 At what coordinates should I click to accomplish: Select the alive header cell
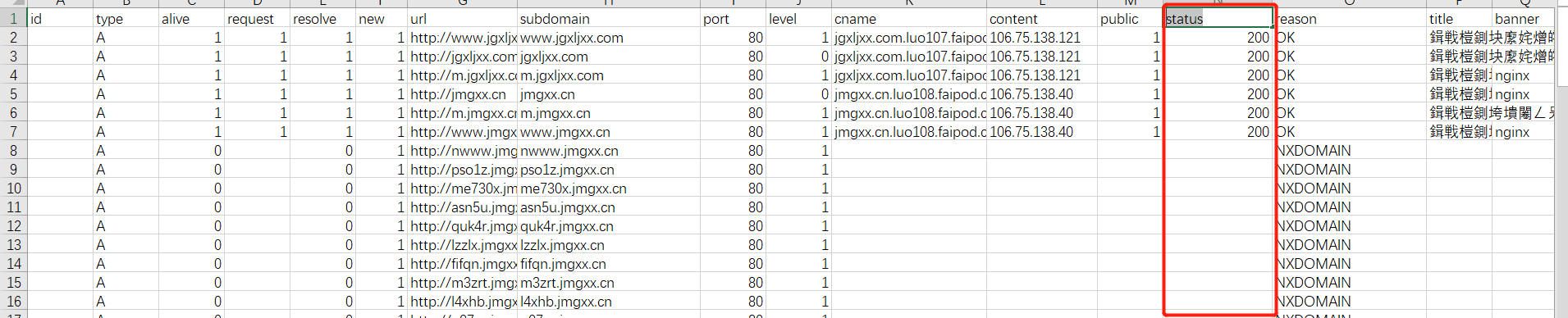tap(191, 19)
